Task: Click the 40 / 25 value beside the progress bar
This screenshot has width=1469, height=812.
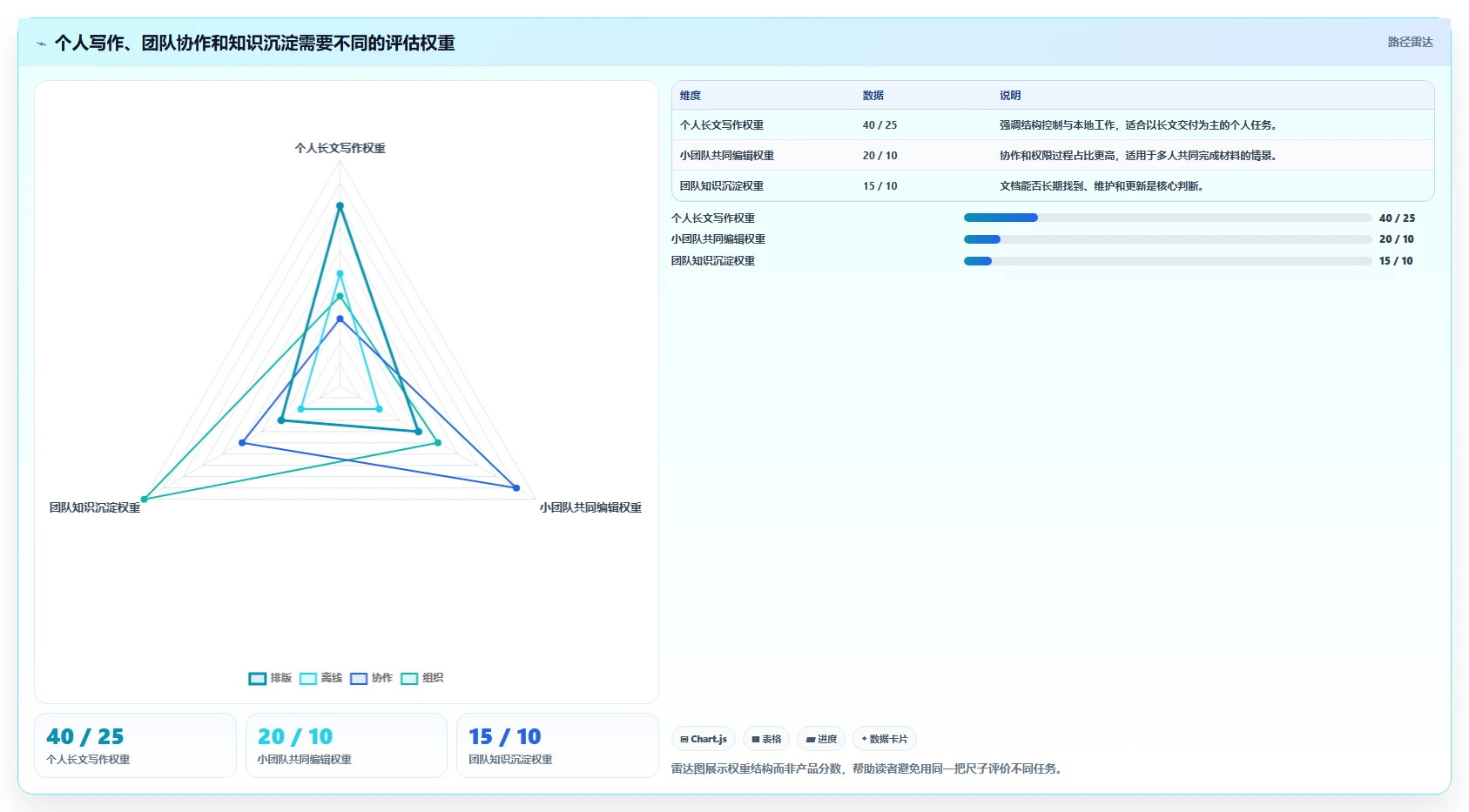Action: [1397, 218]
